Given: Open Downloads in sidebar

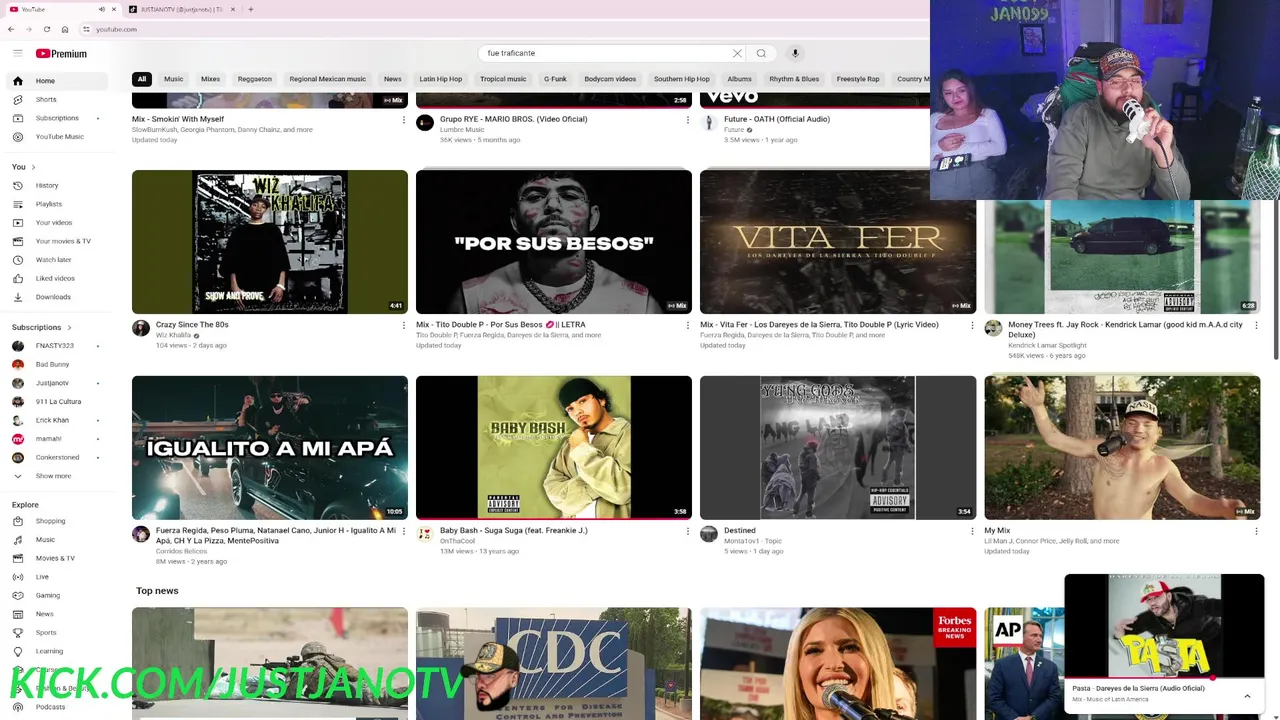Looking at the screenshot, I should (x=53, y=297).
